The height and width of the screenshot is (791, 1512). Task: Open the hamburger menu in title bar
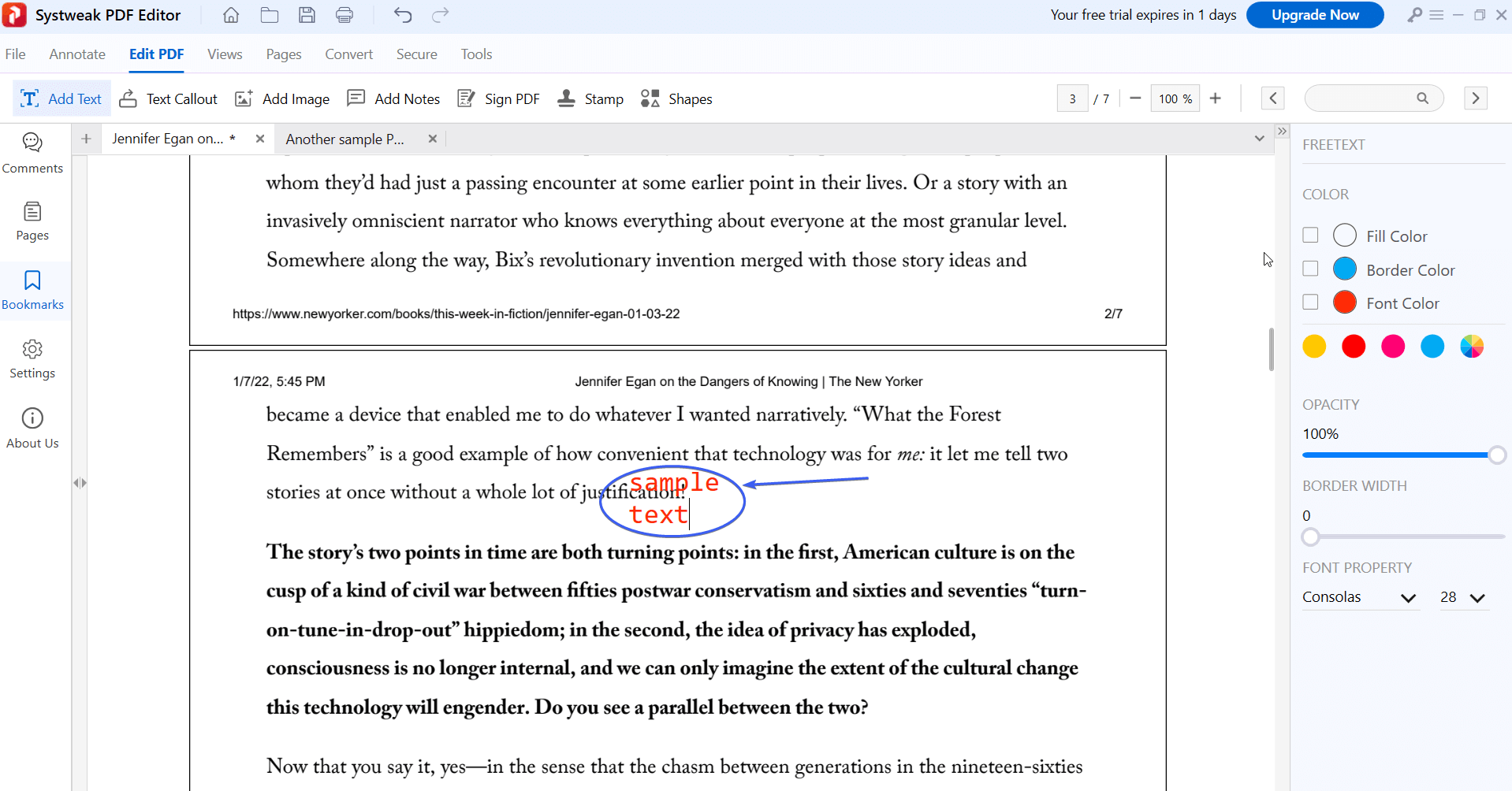[1436, 15]
